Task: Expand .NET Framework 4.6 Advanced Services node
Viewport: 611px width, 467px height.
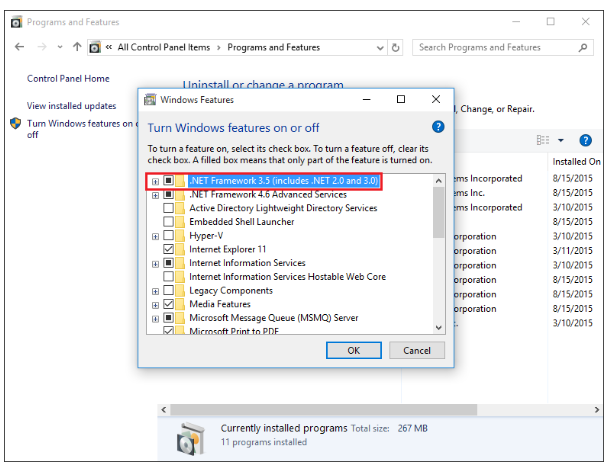Action: tap(155, 195)
